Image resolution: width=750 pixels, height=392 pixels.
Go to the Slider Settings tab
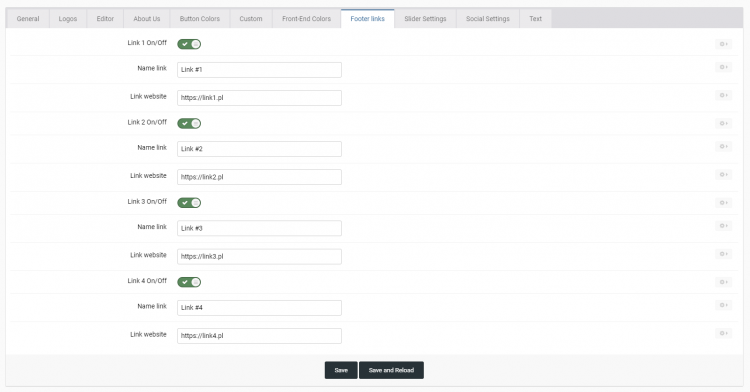click(425, 19)
